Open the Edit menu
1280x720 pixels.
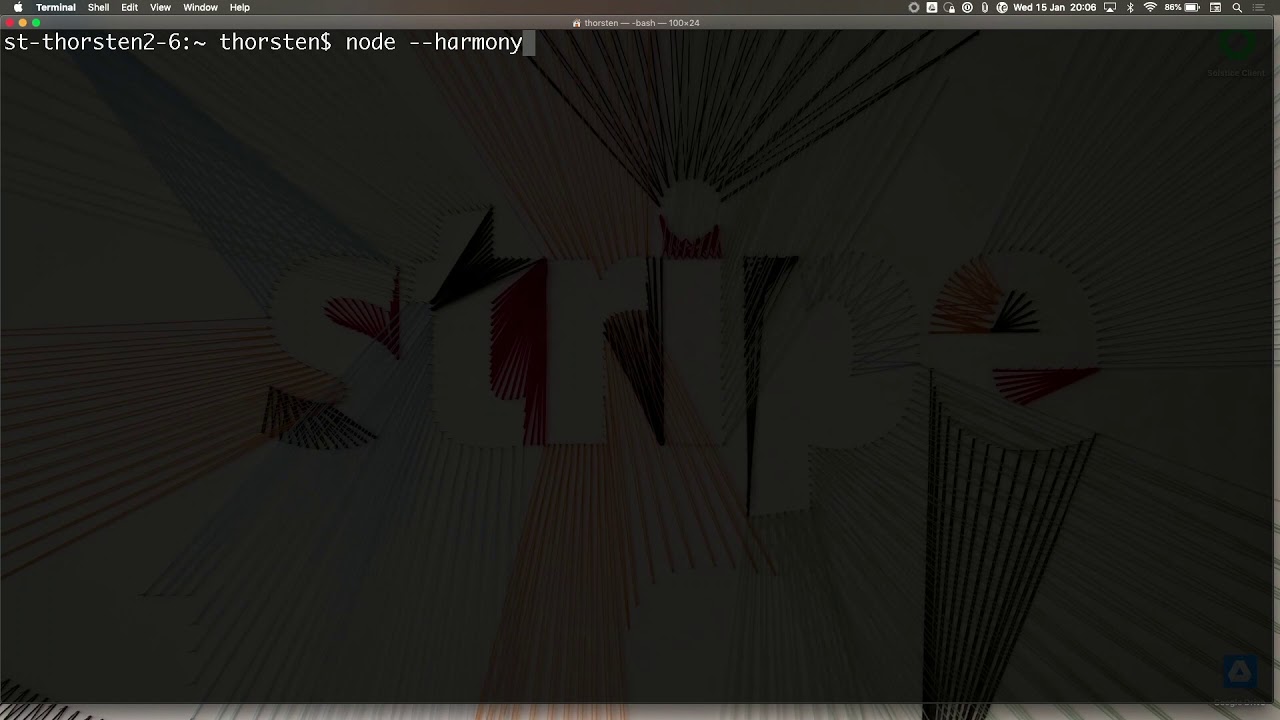(x=130, y=7)
